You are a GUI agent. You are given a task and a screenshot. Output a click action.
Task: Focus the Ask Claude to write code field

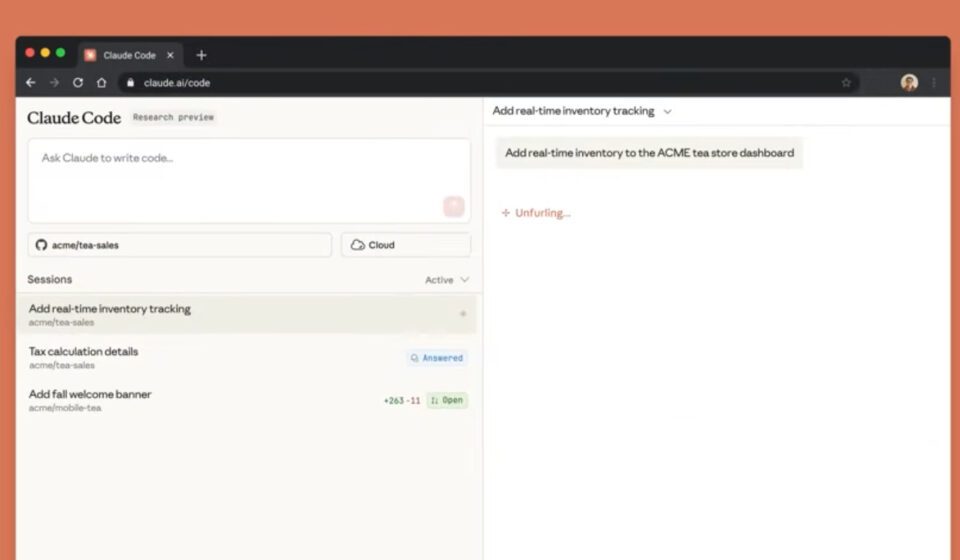click(249, 181)
